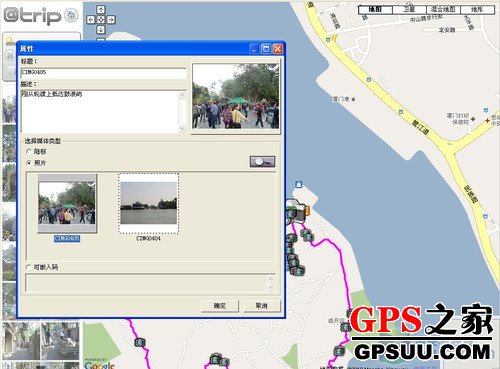Viewport: 500px width, 369px height.
Task: Click the browse photo magnifier button
Action: coord(262,162)
